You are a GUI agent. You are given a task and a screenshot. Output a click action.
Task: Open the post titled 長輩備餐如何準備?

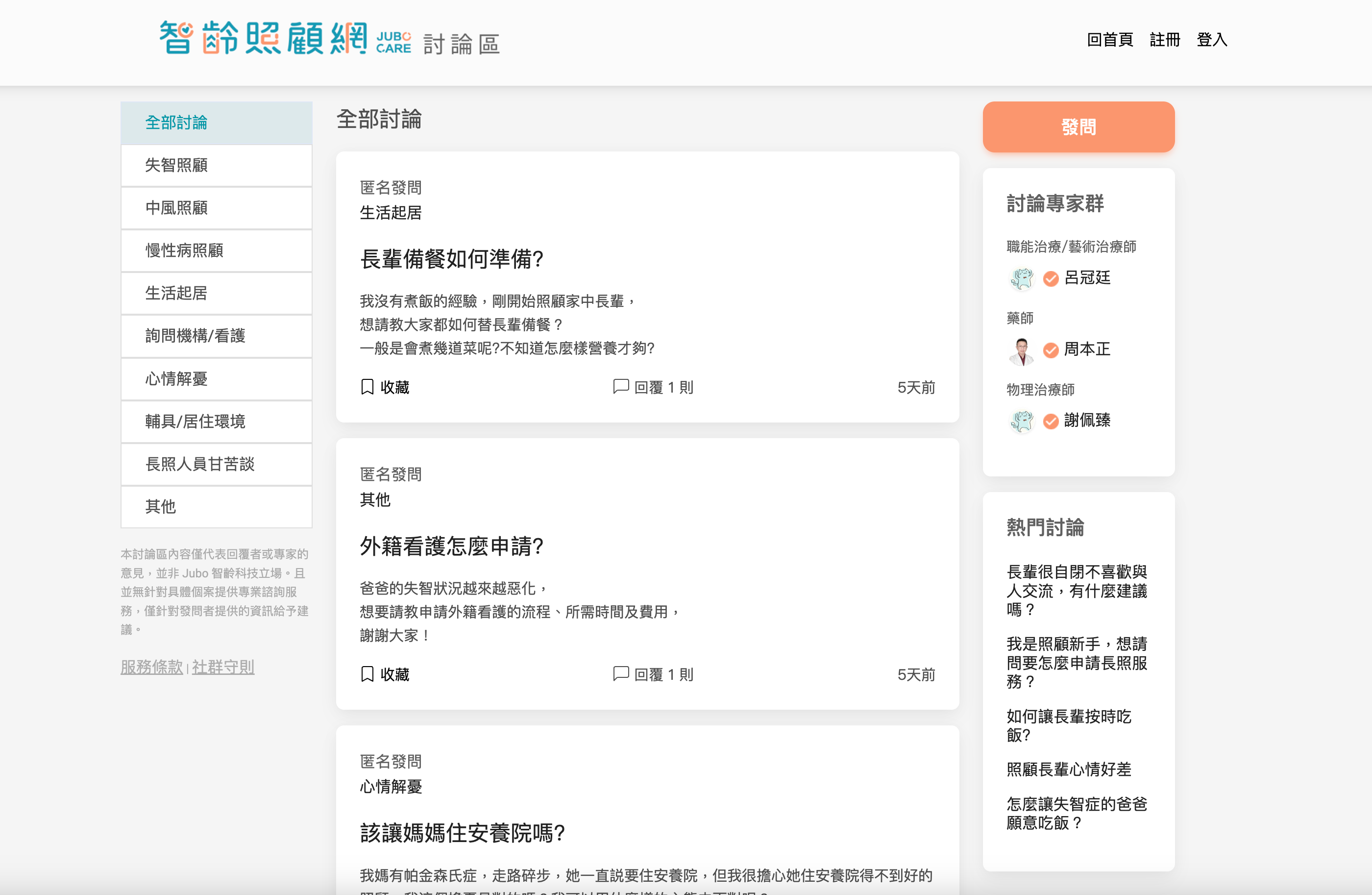[451, 259]
